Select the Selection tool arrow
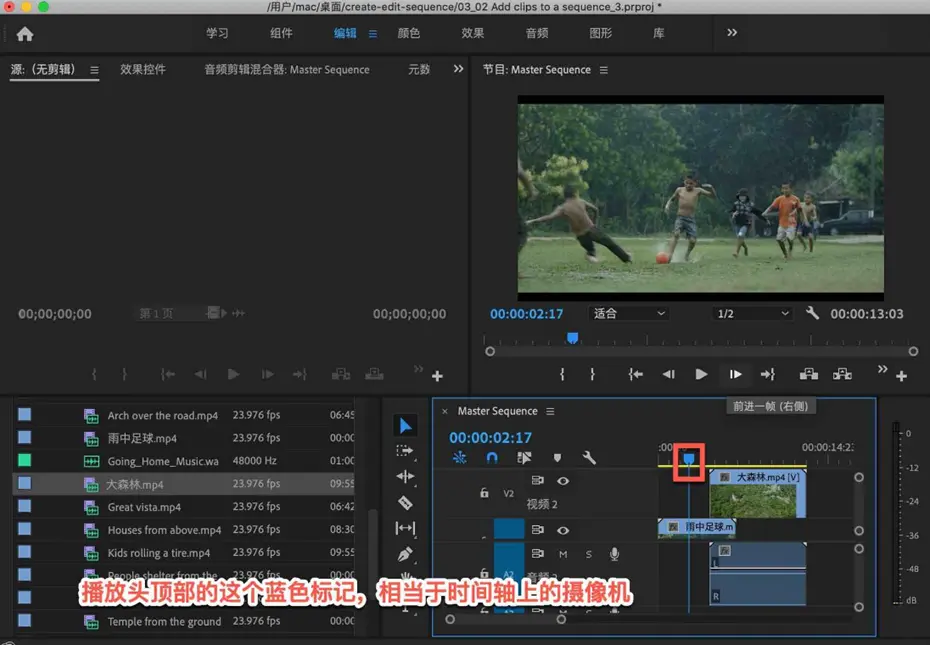The image size is (930, 645). click(x=406, y=425)
